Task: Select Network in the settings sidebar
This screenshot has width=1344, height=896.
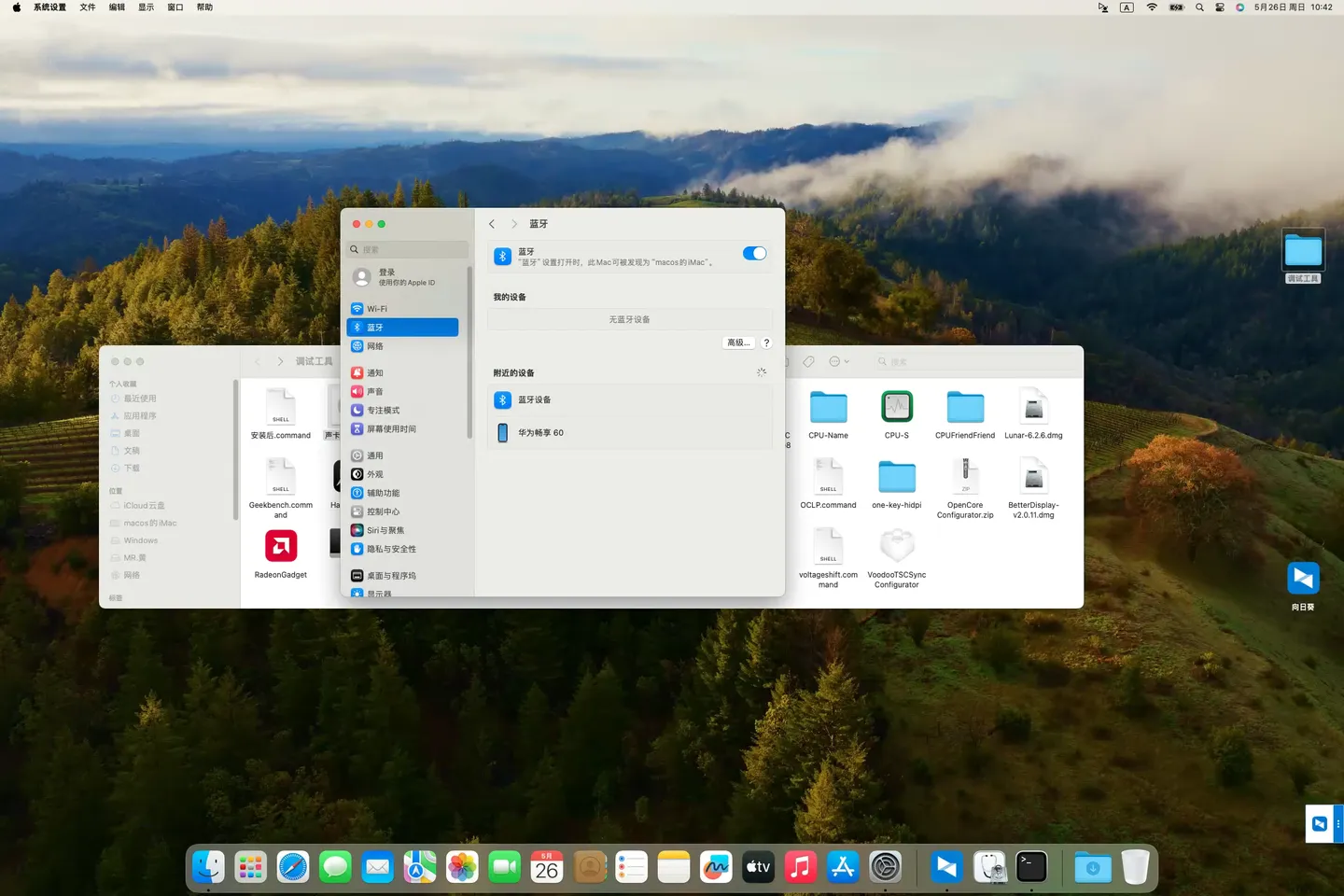Action: click(x=375, y=346)
